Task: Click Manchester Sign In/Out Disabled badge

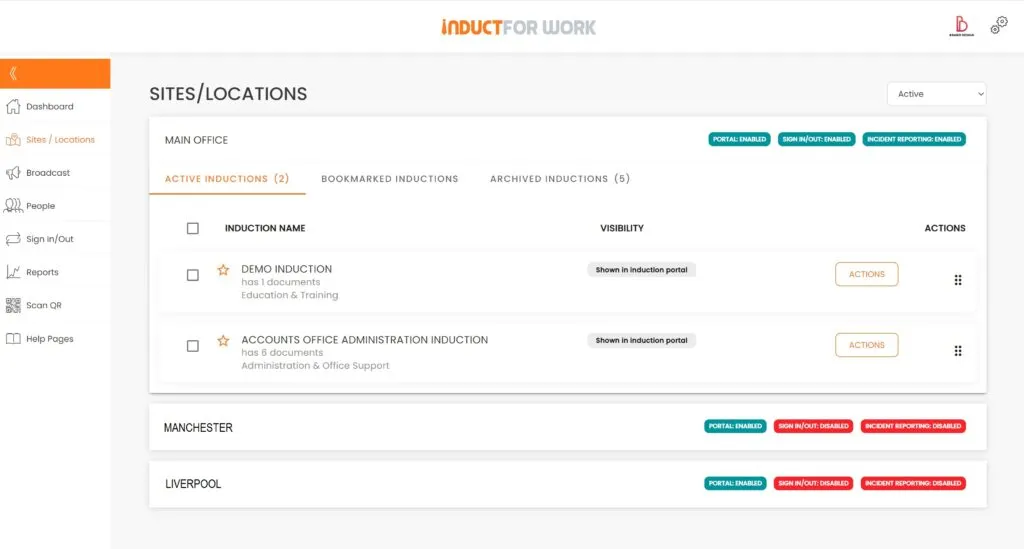Action: [x=813, y=426]
